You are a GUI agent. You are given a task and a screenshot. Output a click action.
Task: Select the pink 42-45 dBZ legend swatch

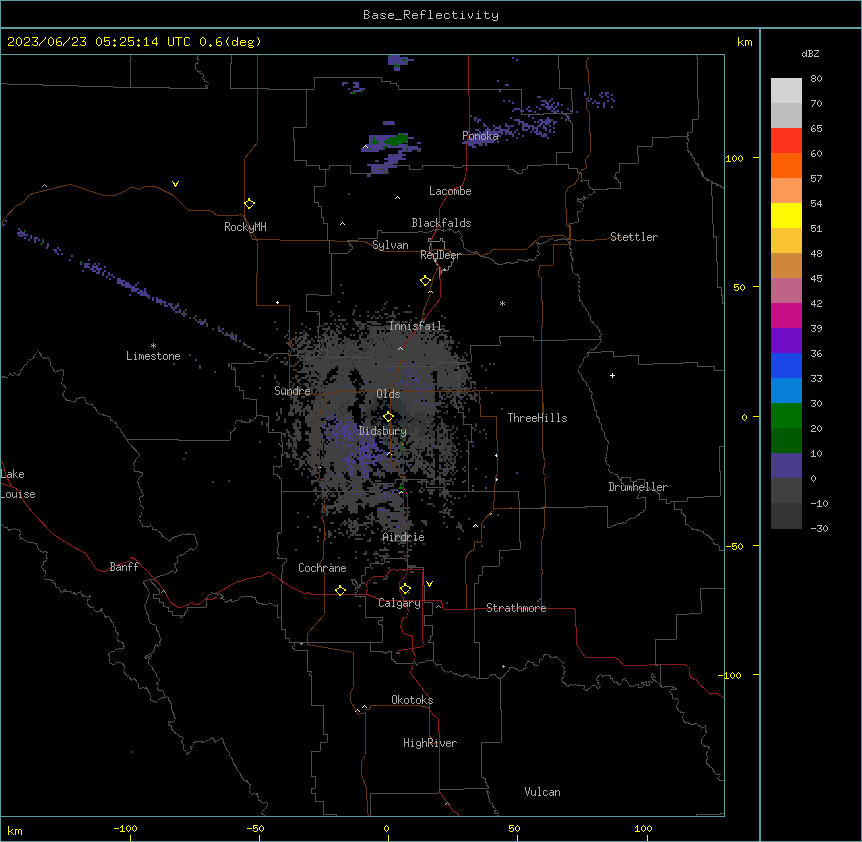click(786, 291)
